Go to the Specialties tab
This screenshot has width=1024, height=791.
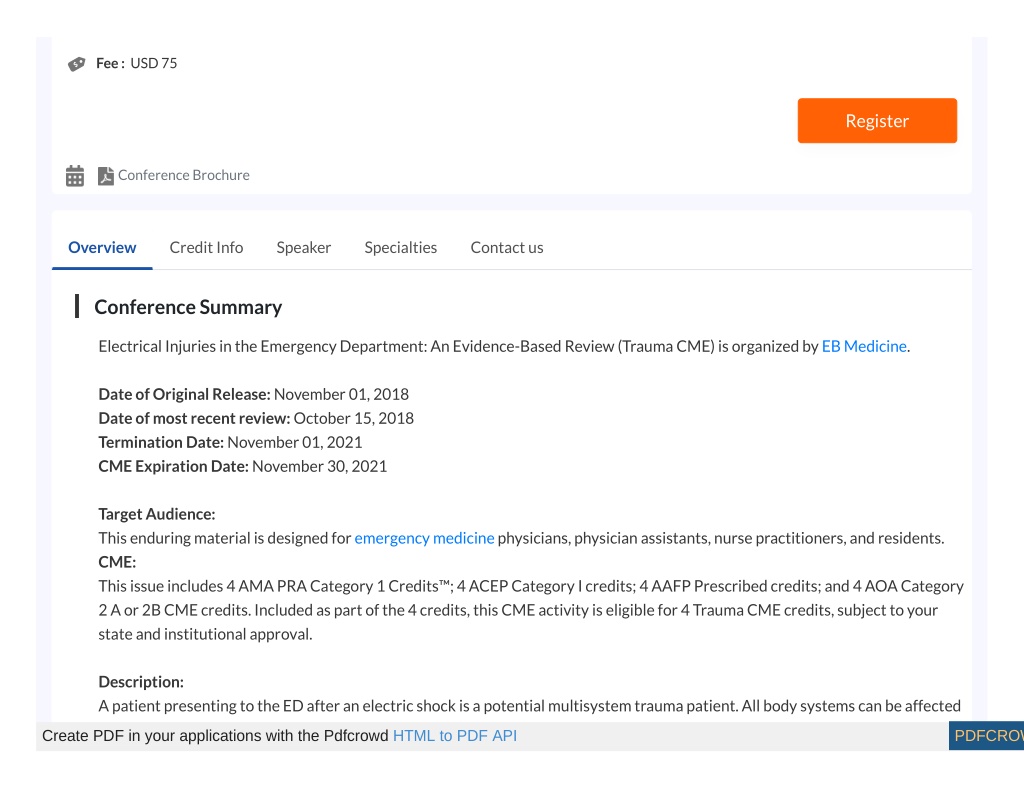[400, 248]
